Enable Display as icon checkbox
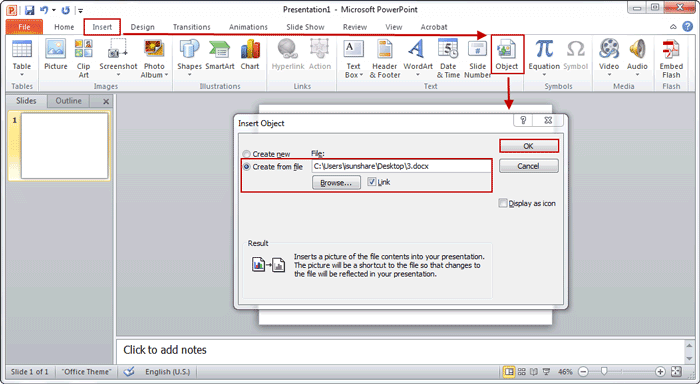 pos(503,203)
